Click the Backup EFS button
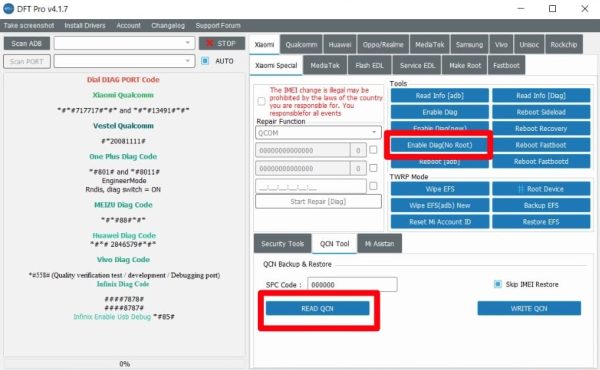 541,205
